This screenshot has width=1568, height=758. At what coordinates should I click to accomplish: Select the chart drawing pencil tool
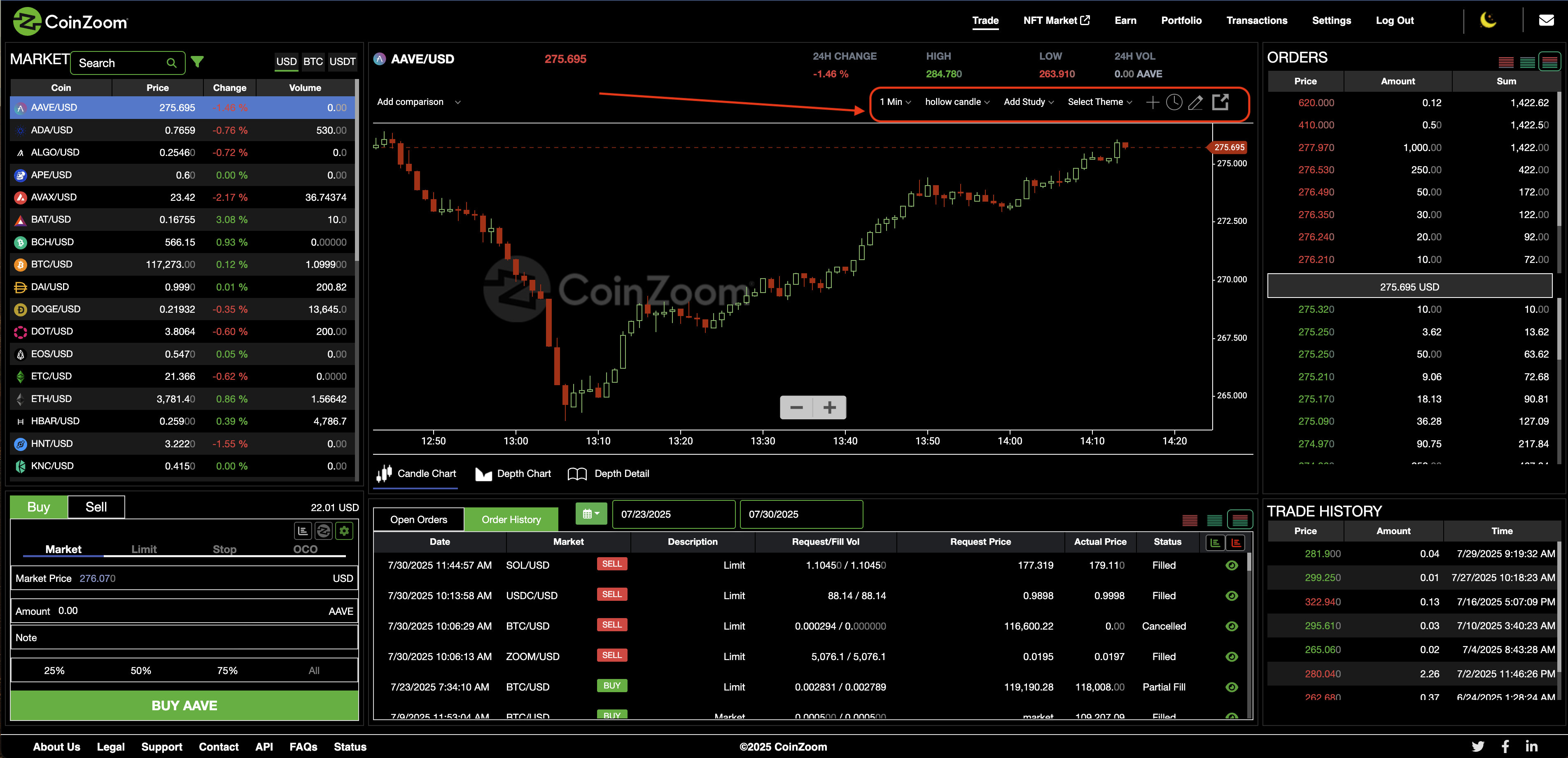[x=1195, y=102]
